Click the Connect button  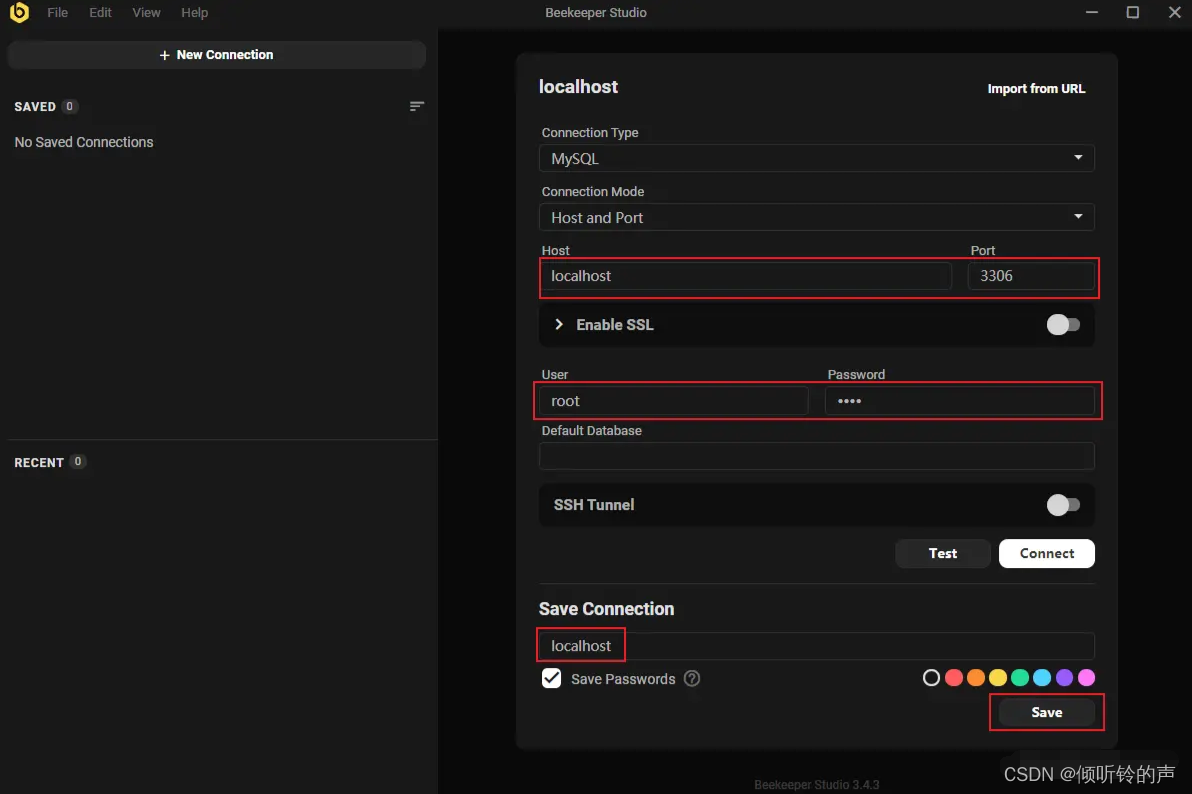tap(1047, 554)
